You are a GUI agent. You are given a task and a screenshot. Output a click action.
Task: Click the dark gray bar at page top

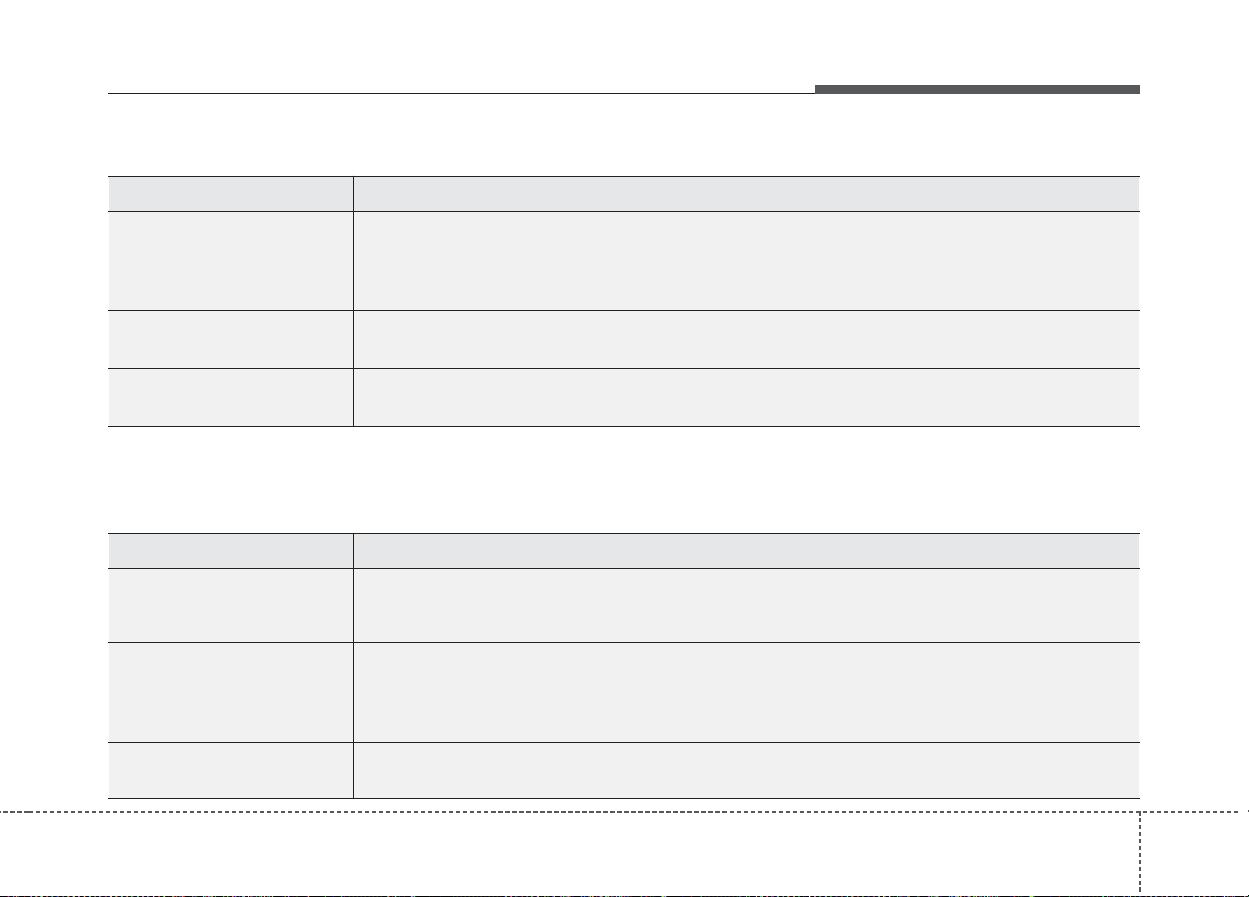click(976, 90)
